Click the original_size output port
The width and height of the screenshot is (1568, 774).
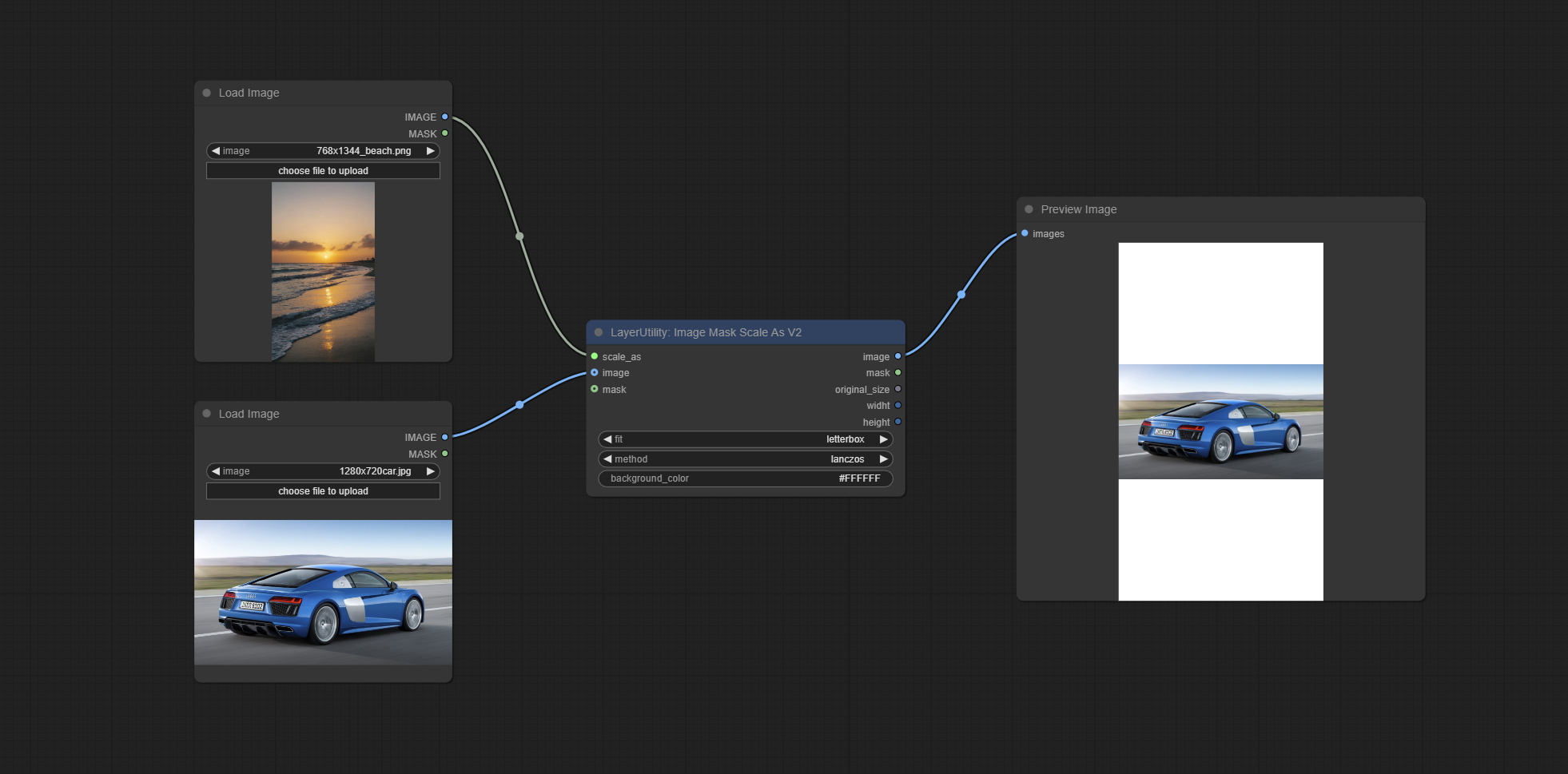[x=897, y=389]
